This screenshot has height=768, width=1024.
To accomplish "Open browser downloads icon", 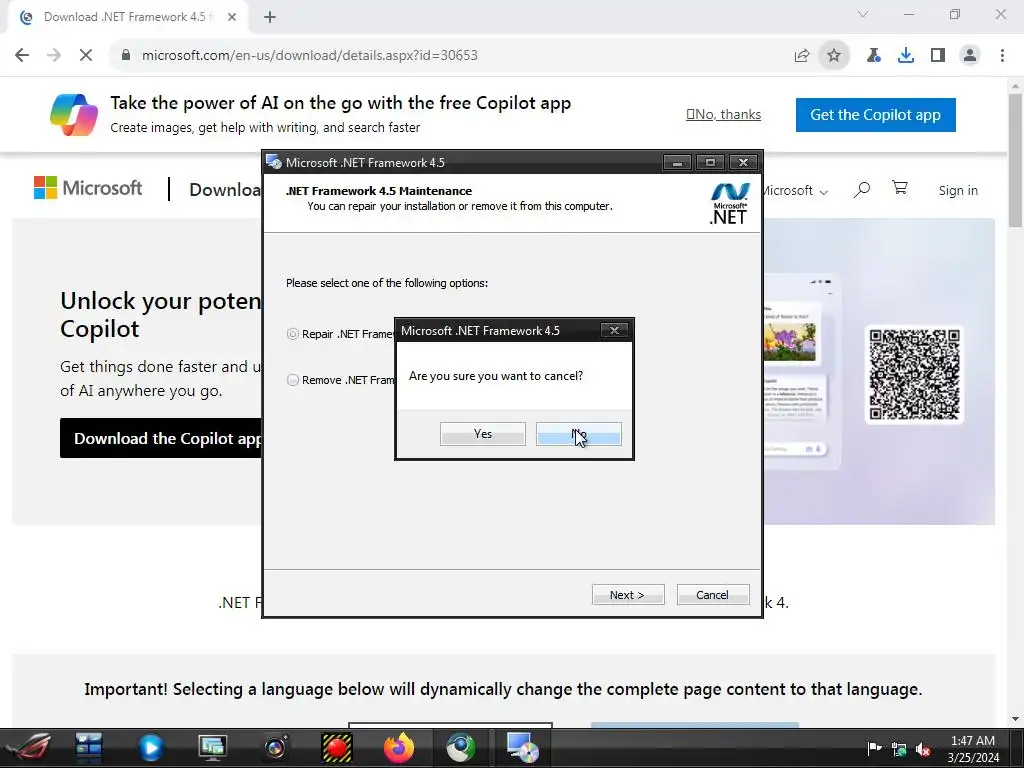I will (x=906, y=56).
